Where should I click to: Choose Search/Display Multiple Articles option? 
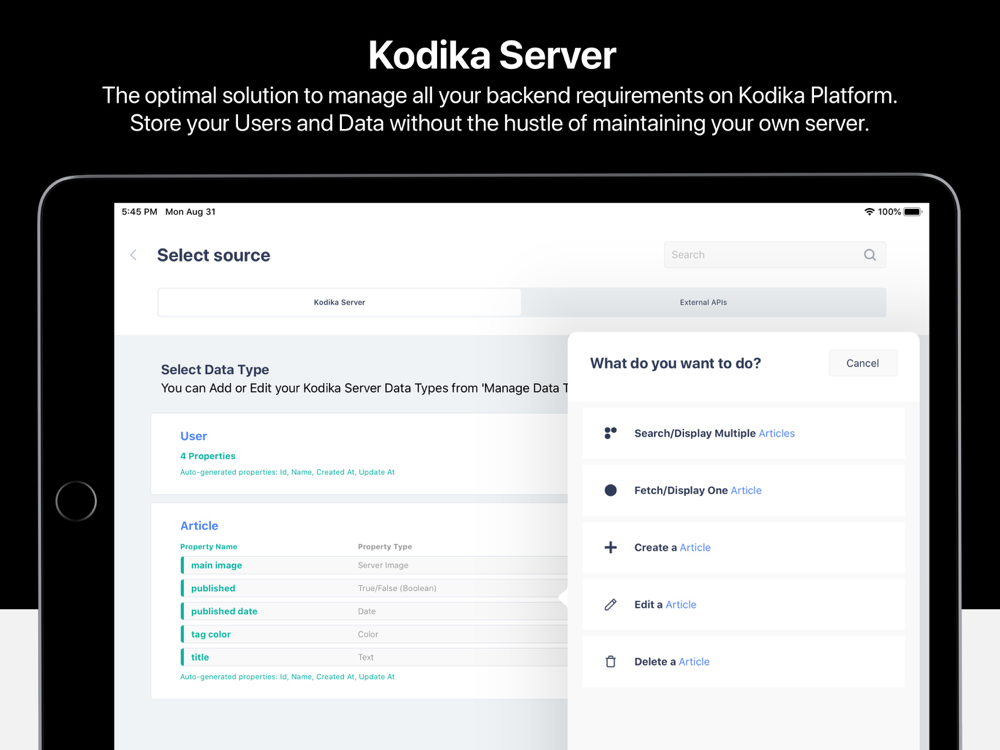point(743,433)
